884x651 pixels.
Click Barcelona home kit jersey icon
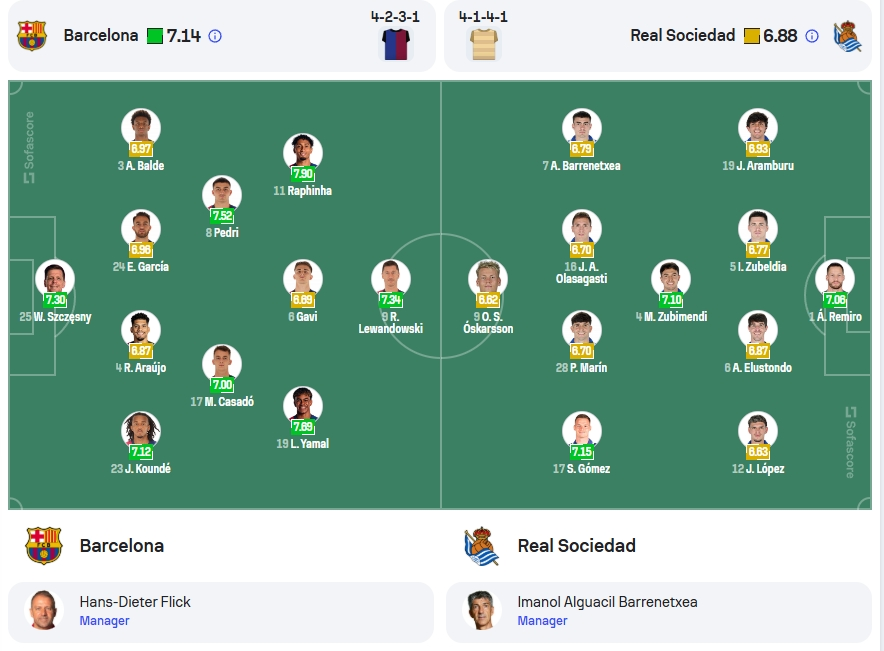396,44
